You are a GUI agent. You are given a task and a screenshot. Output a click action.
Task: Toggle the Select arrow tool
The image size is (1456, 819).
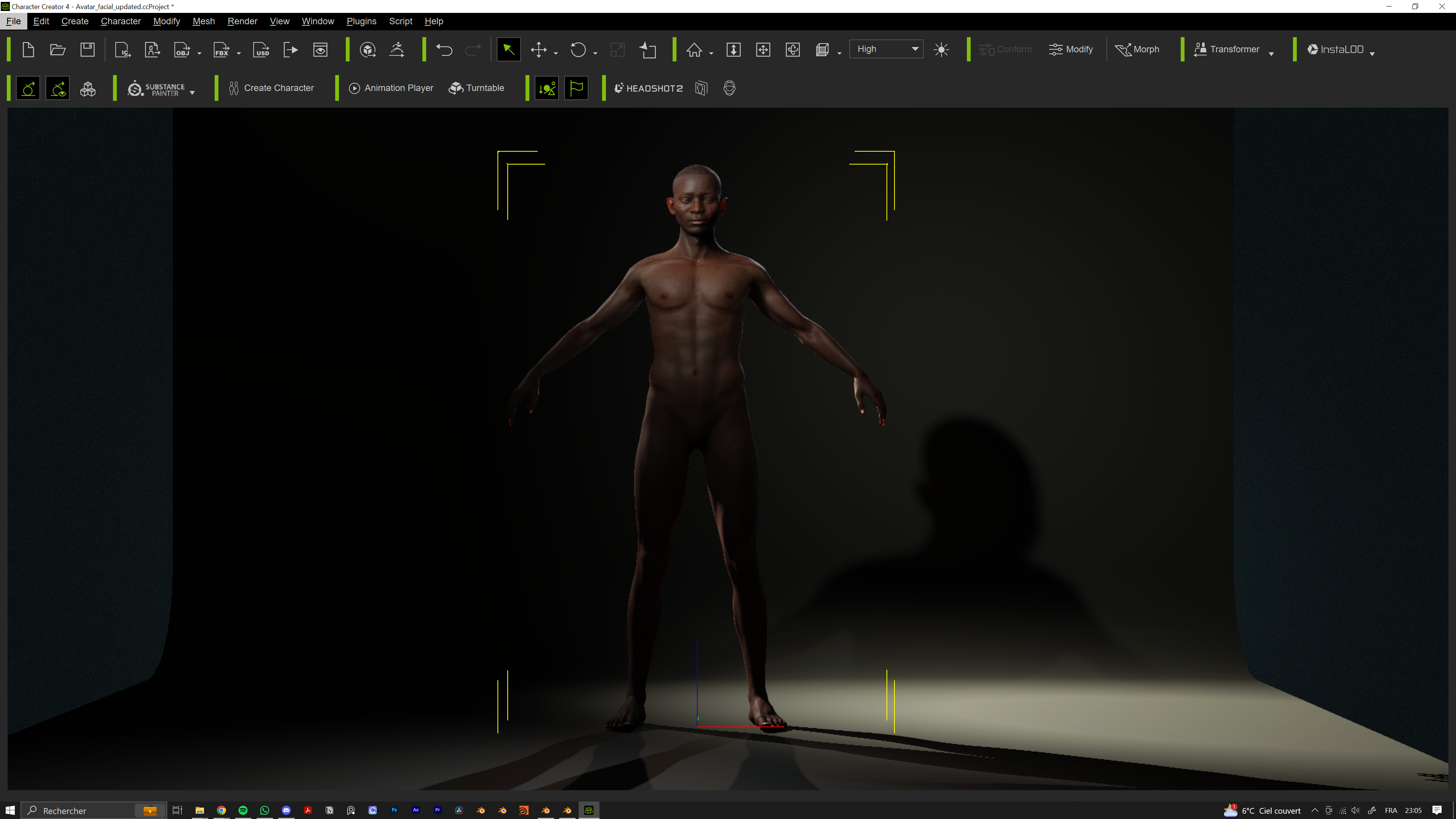[509, 50]
